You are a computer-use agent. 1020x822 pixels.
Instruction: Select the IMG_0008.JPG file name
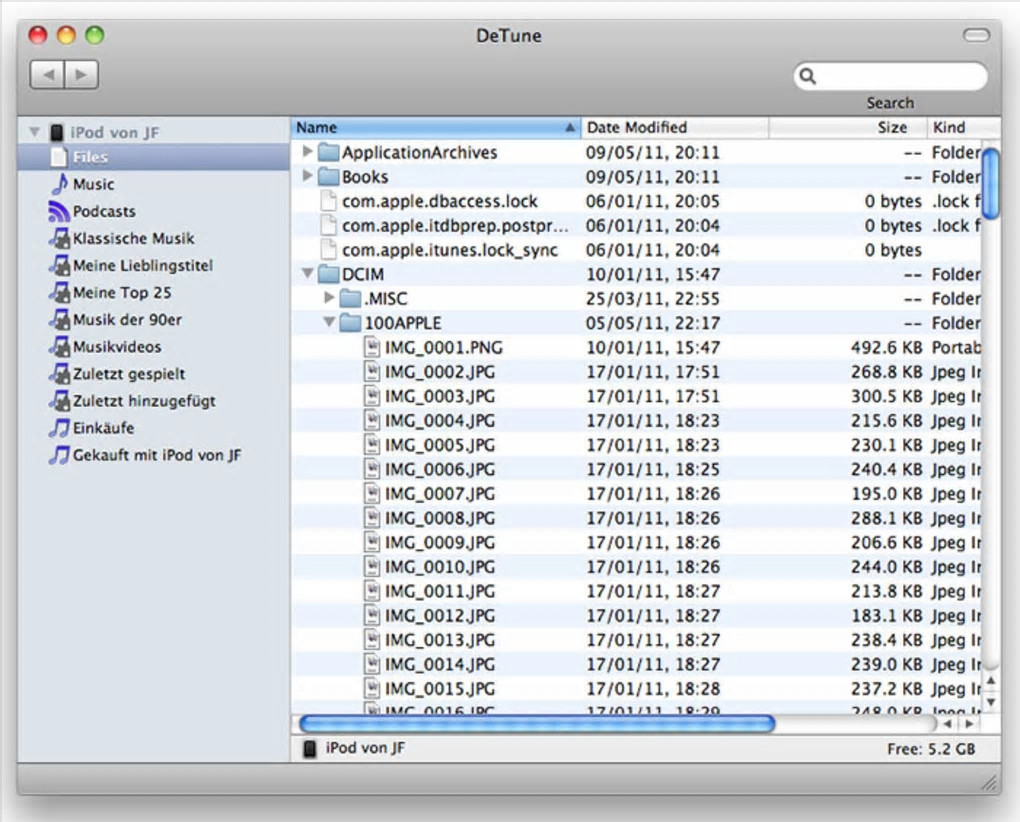point(440,518)
